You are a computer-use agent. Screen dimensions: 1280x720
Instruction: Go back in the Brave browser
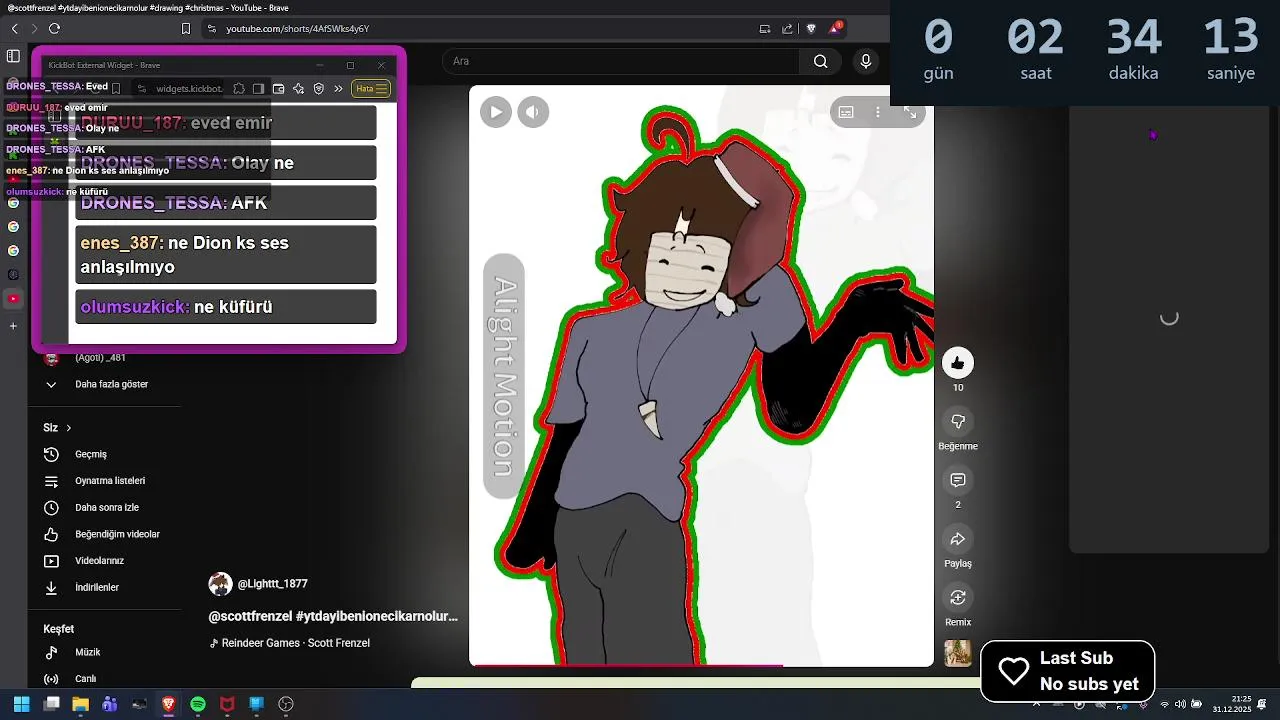14,29
